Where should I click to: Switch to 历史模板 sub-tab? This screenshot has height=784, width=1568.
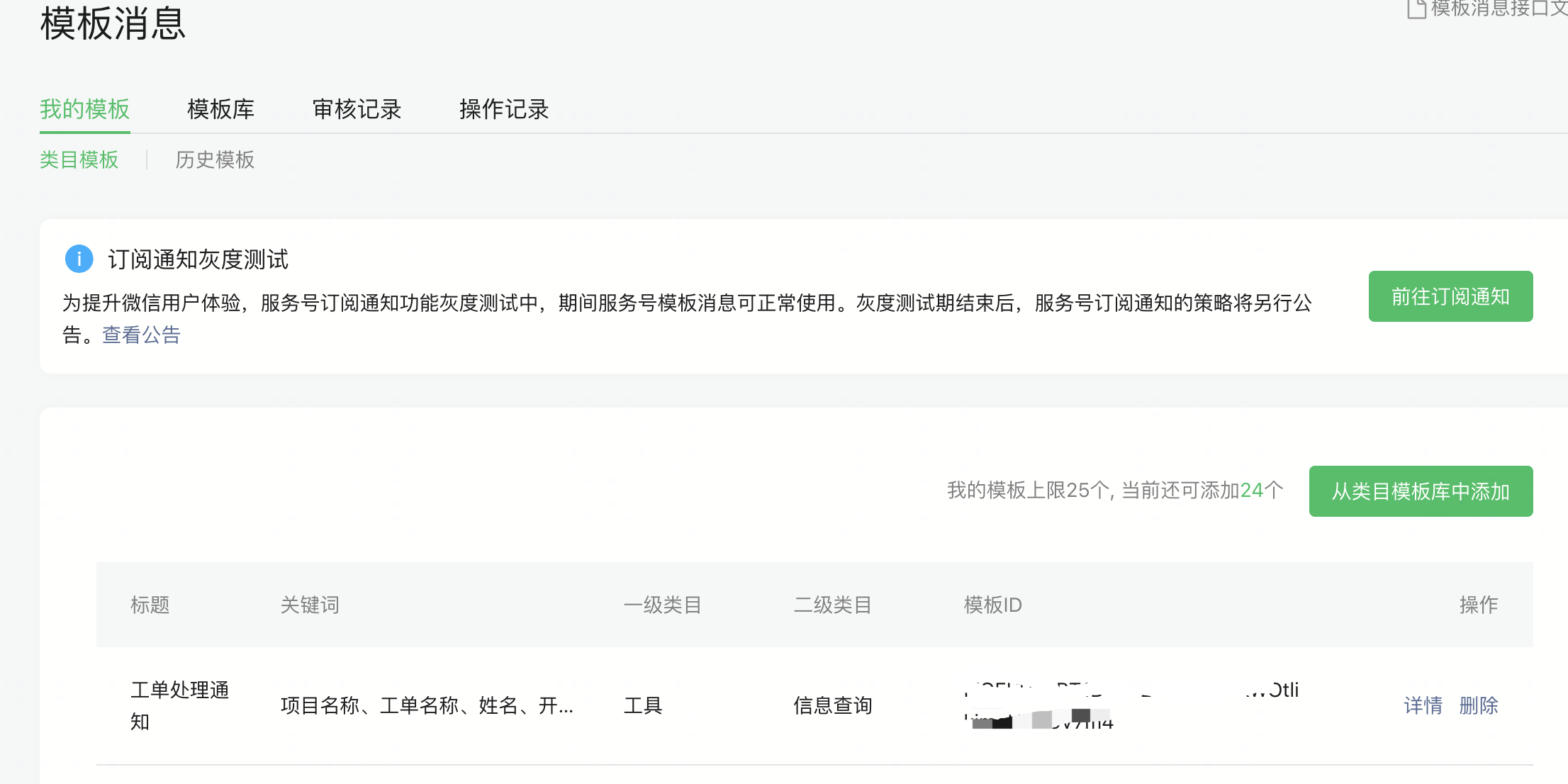[x=214, y=159]
